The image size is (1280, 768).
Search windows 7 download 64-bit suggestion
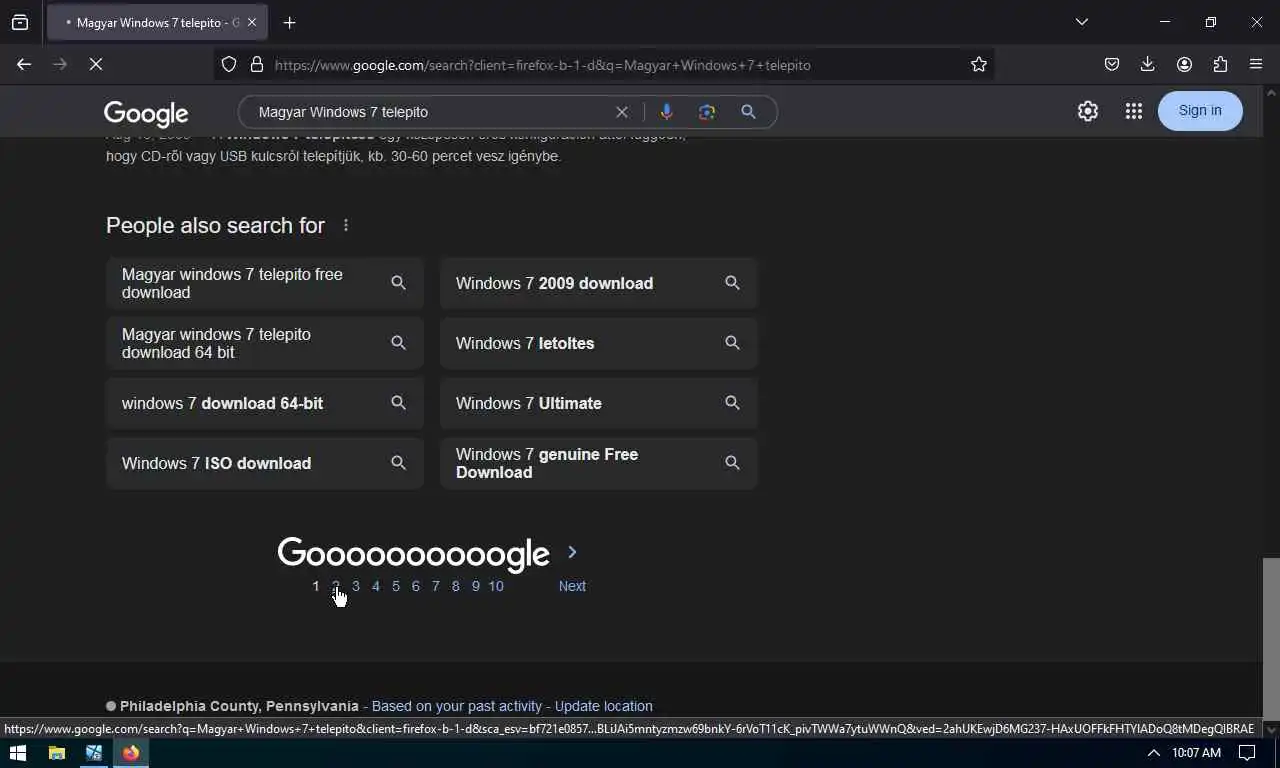265,403
